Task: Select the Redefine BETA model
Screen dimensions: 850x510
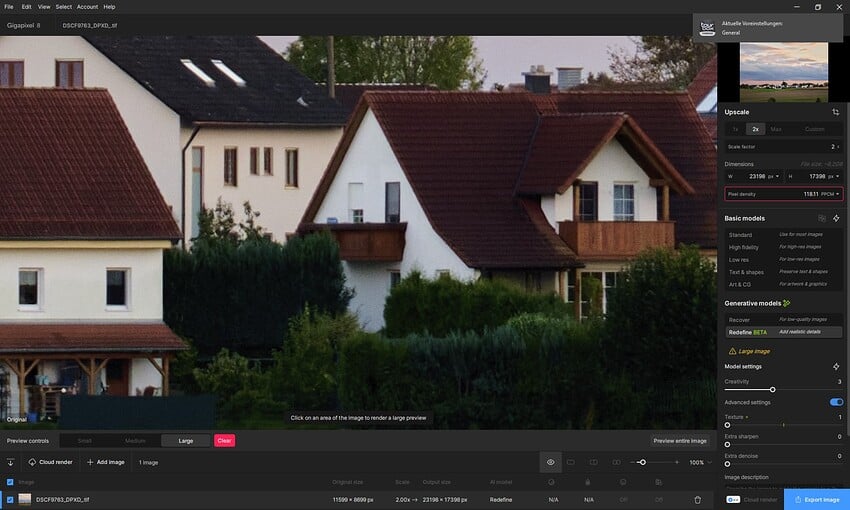Action: coord(784,332)
